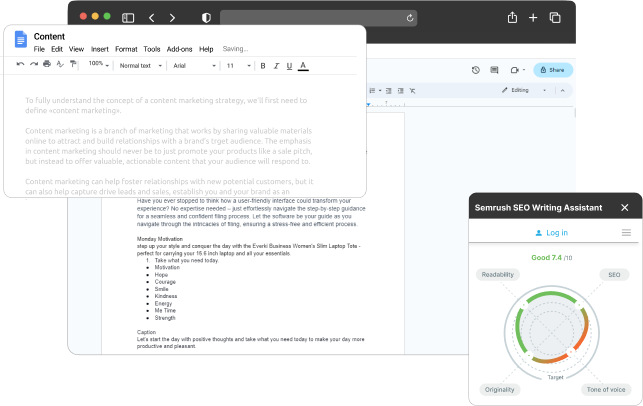The image size is (643, 406).
Task: Open the Help menu
Action: (x=206, y=49)
